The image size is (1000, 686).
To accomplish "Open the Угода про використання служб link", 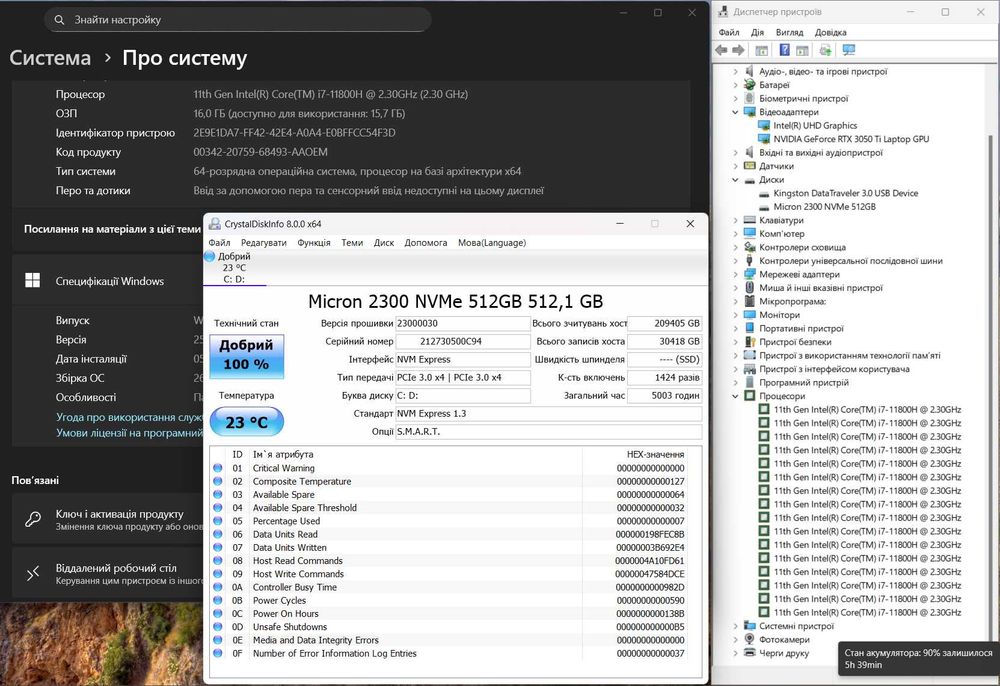I will 129,417.
